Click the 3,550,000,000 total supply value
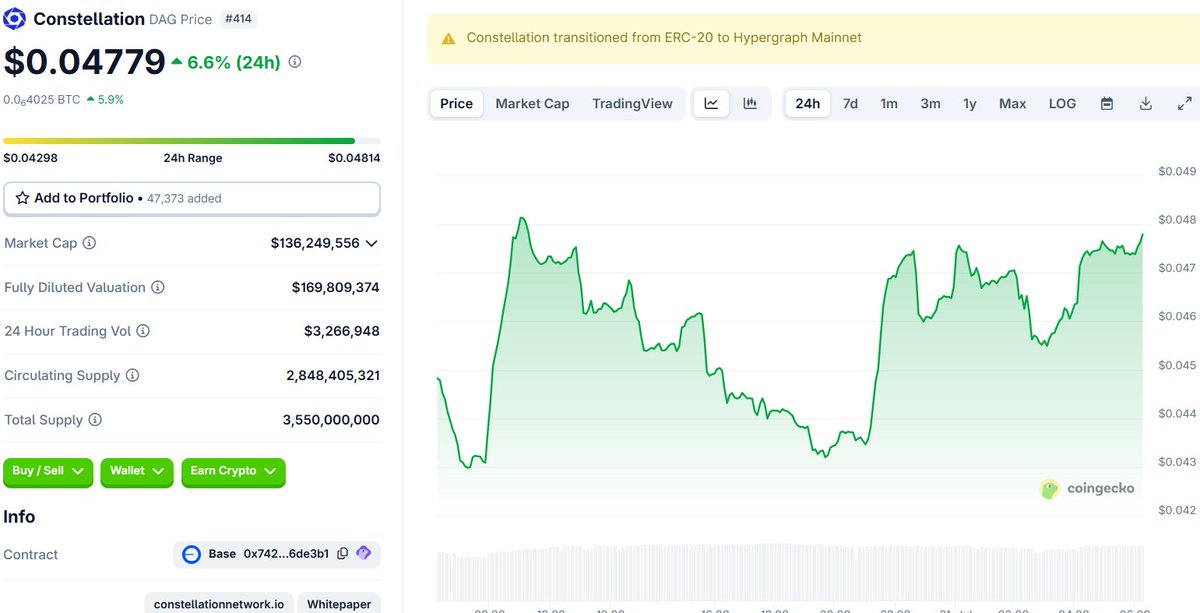The image size is (1200, 613). coord(331,420)
